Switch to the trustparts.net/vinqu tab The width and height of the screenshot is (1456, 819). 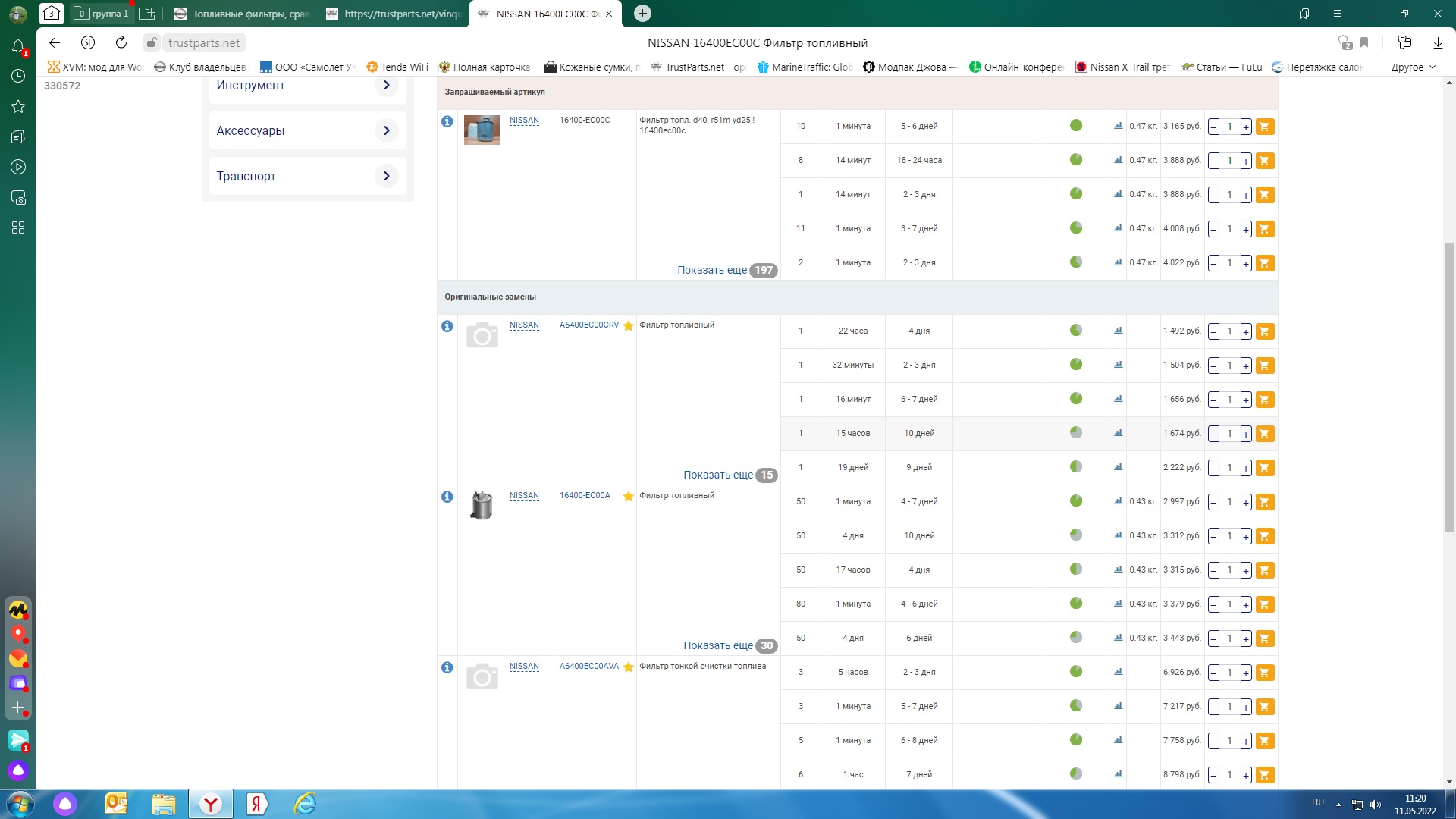pos(394,14)
